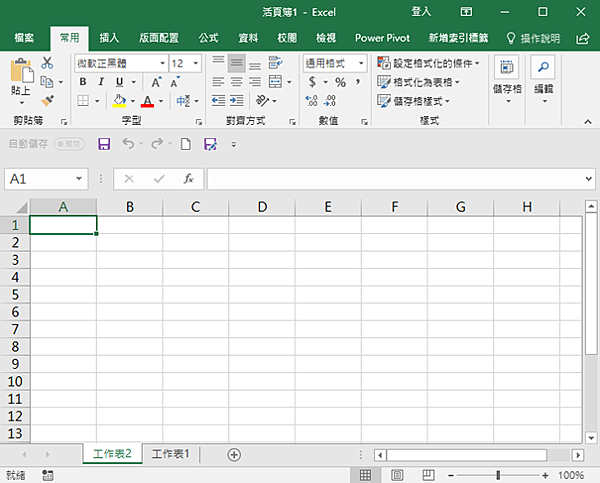
Task: Toggle Italic formatting
Action: [x=101, y=82]
